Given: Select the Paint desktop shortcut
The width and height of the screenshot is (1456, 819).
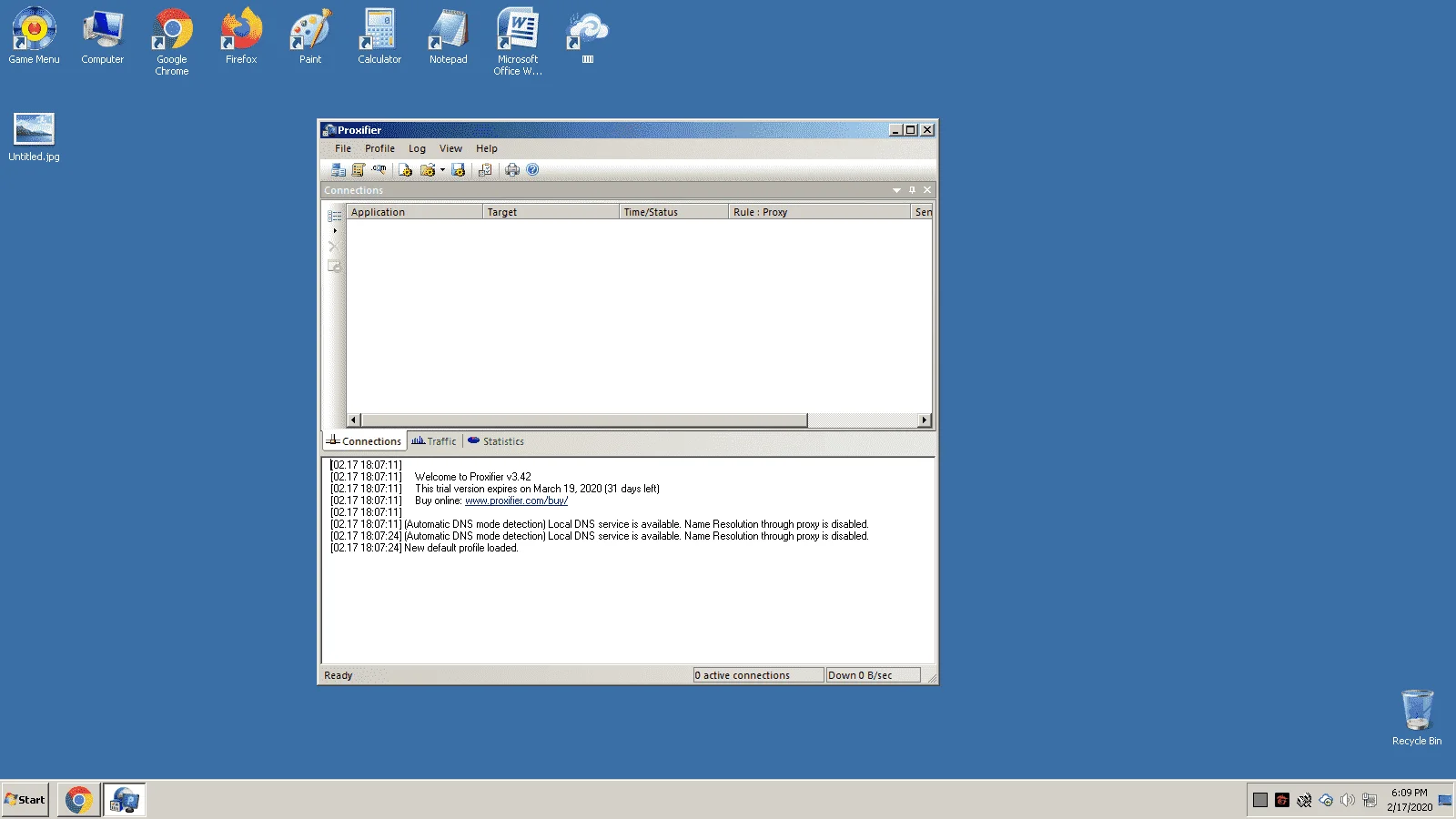Looking at the screenshot, I should 310,36.
